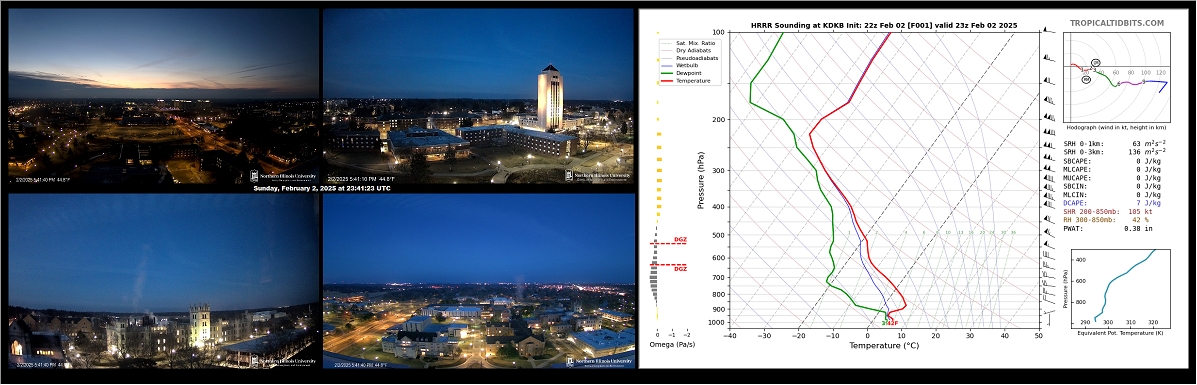This screenshot has width=1197, height=385.
Task: Open the sunset horizon webcam image
Action: coord(163,95)
